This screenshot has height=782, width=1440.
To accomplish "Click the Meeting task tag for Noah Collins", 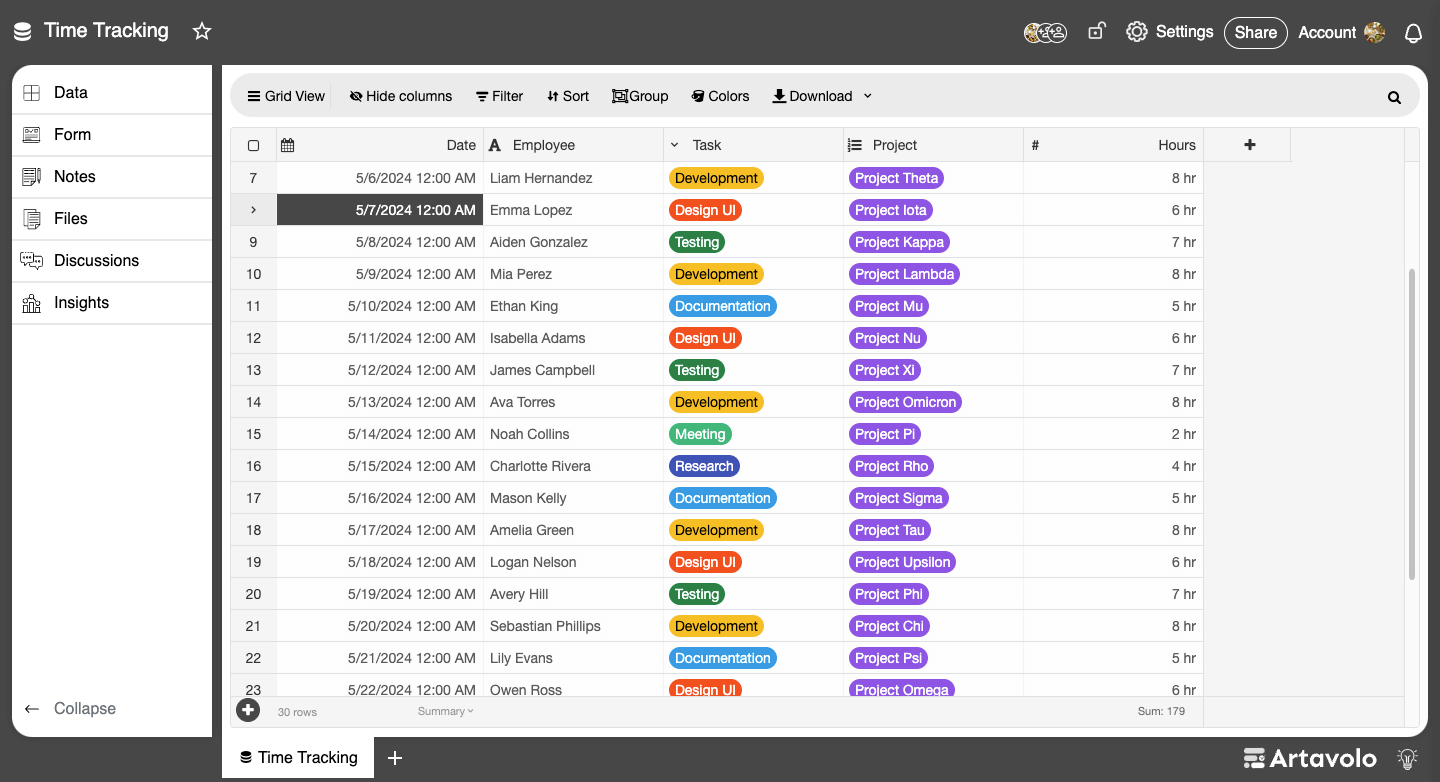I will tap(700, 434).
